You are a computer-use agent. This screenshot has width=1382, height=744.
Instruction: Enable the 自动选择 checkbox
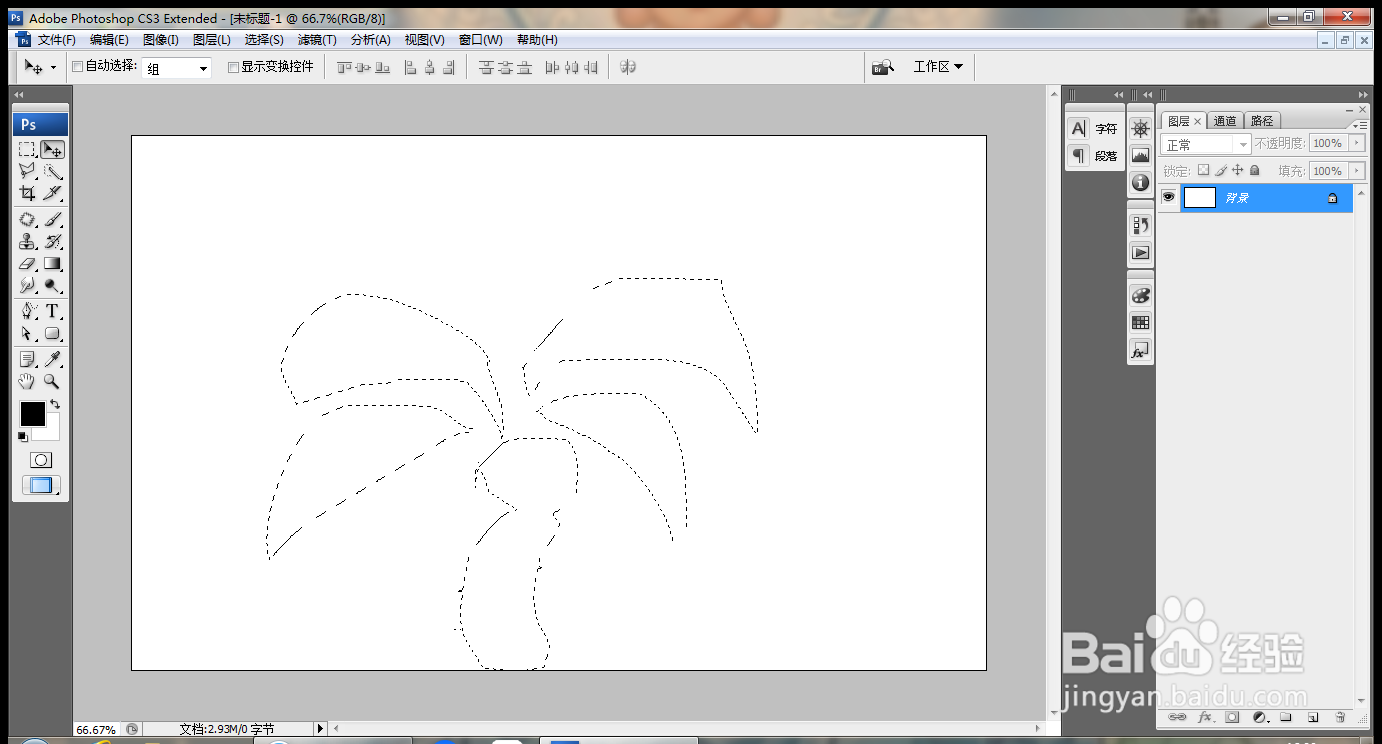pyautogui.click(x=78, y=67)
